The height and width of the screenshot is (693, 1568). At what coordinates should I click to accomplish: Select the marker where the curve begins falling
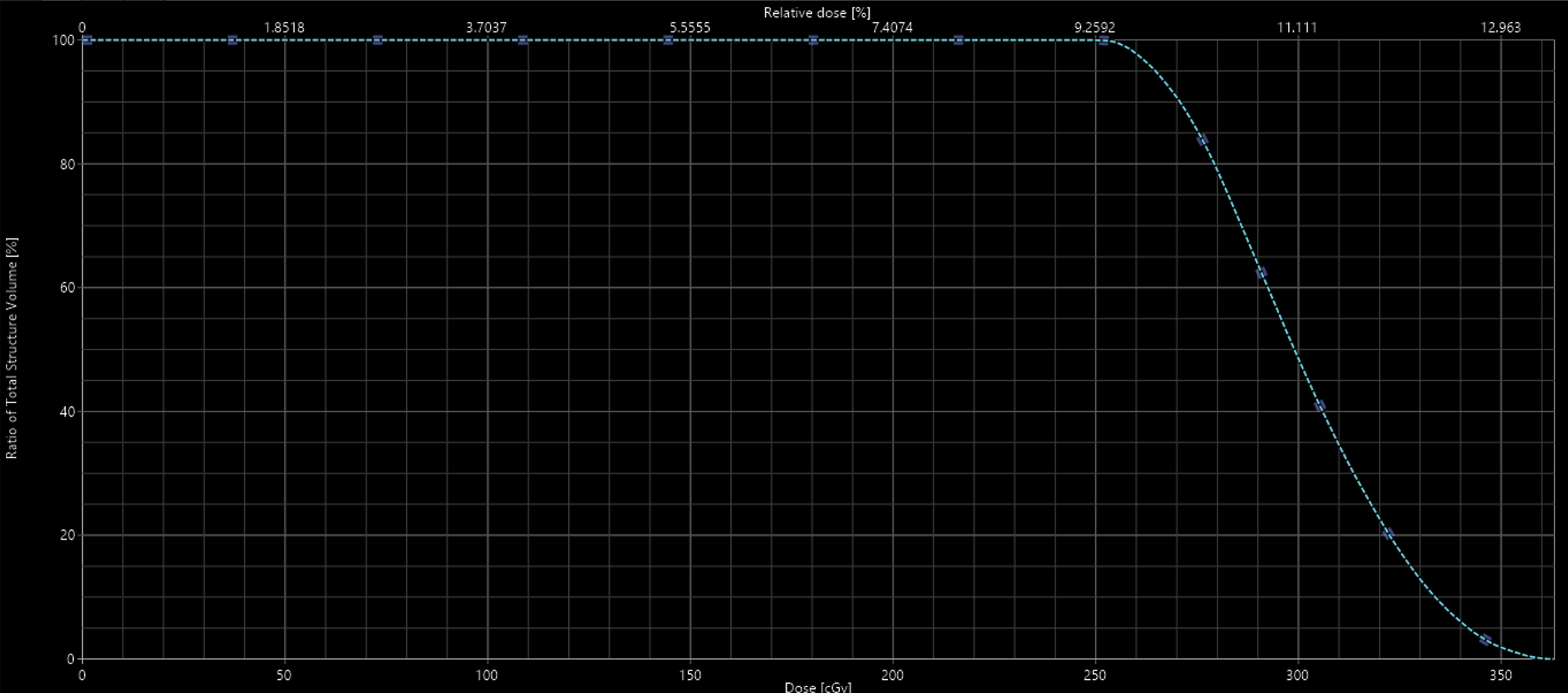1104,40
